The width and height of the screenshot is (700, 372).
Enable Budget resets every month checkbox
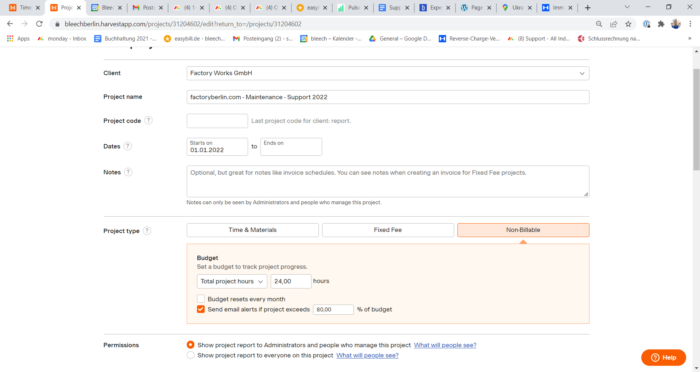[x=201, y=299]
